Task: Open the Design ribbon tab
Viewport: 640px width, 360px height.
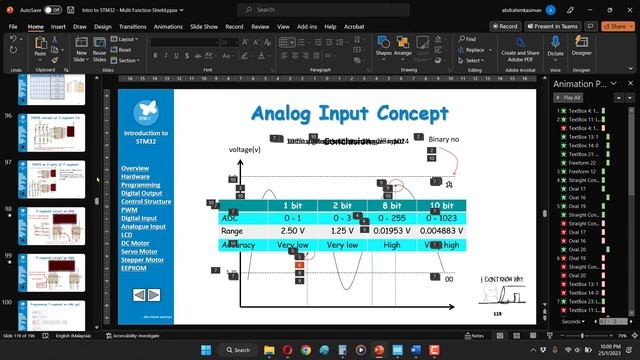Action: pos(102,27)
